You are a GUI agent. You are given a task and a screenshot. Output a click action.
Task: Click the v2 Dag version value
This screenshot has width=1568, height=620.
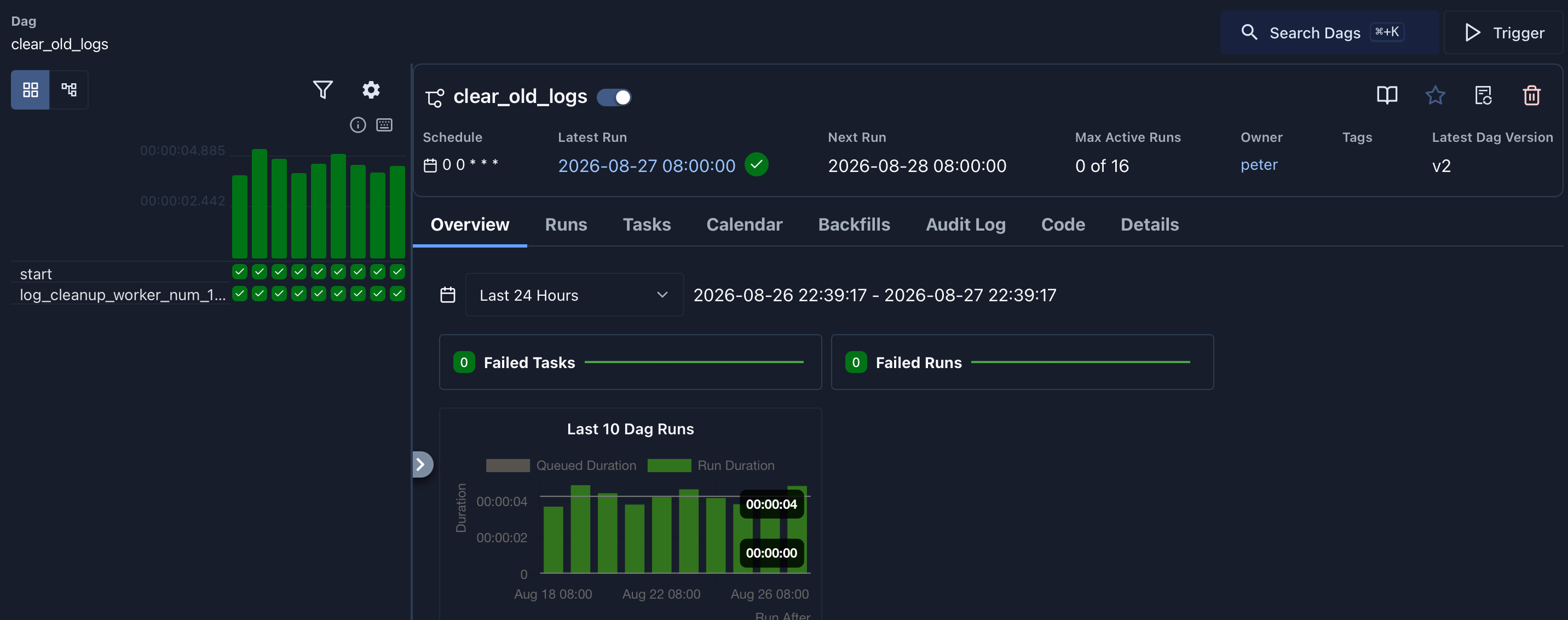(x=1441, y=165)
